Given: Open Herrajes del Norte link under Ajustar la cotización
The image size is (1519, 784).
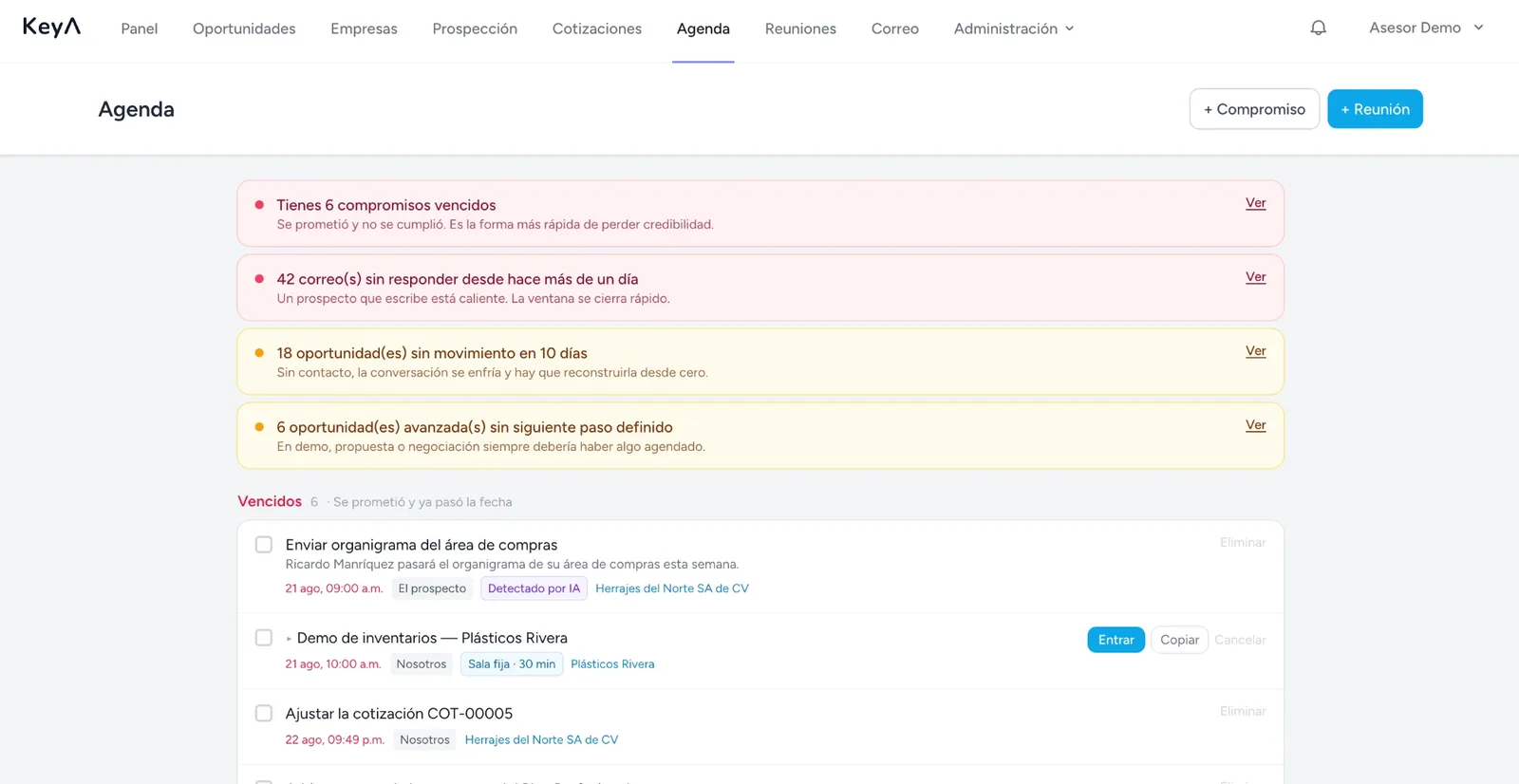Looking at the screenshot, I should 541,739.
